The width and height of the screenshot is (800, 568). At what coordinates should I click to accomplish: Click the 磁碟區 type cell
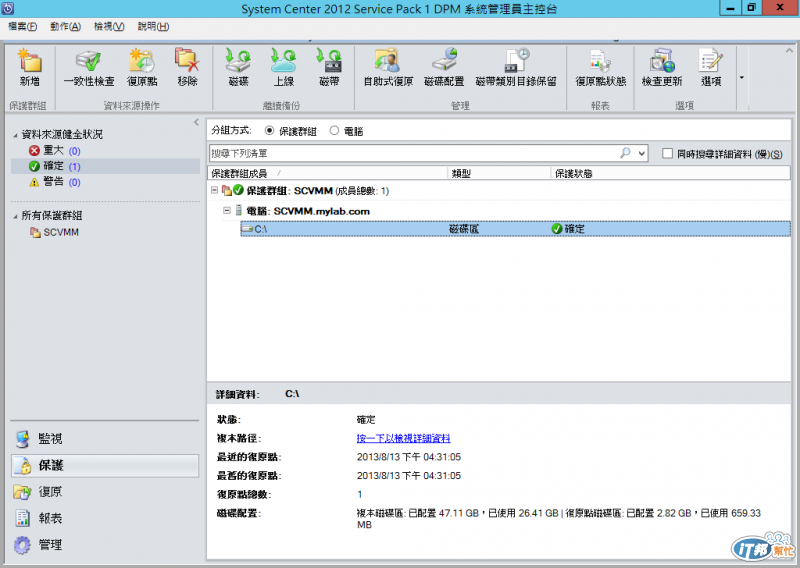464,229
